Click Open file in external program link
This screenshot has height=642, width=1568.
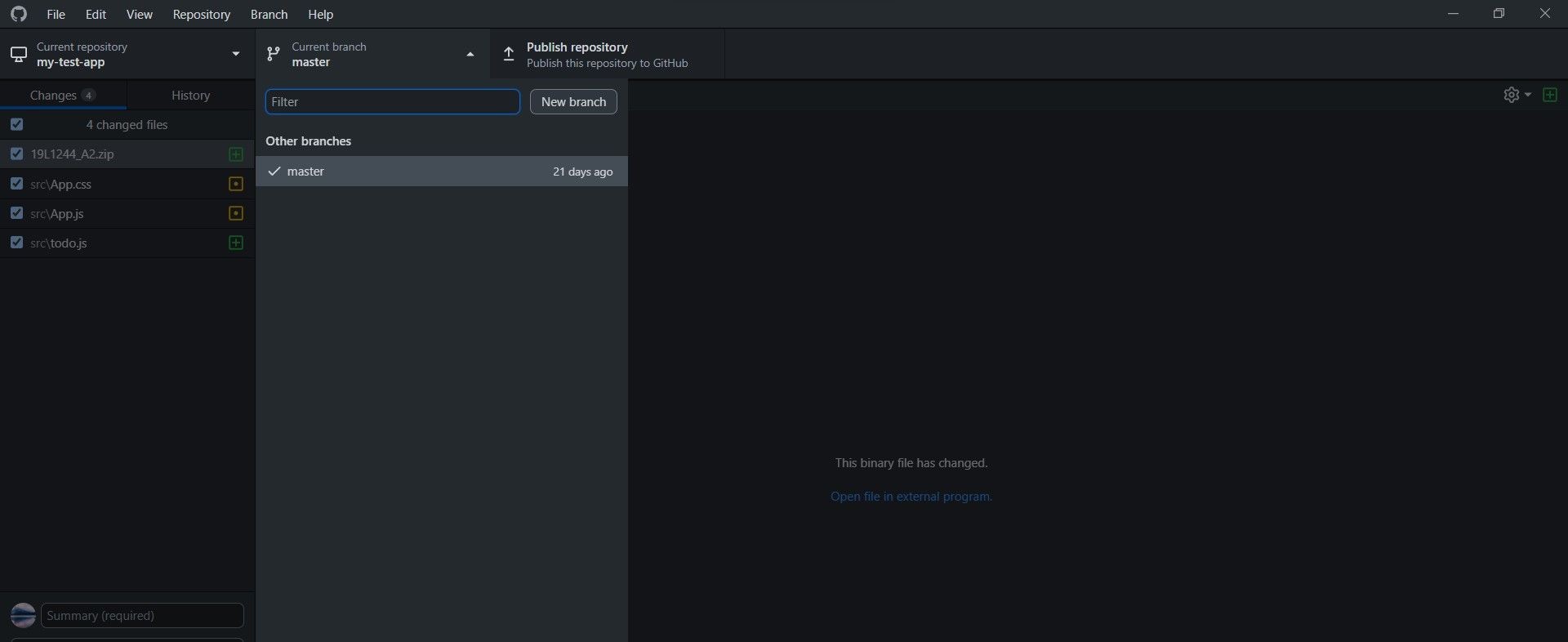tap(911, 497)
